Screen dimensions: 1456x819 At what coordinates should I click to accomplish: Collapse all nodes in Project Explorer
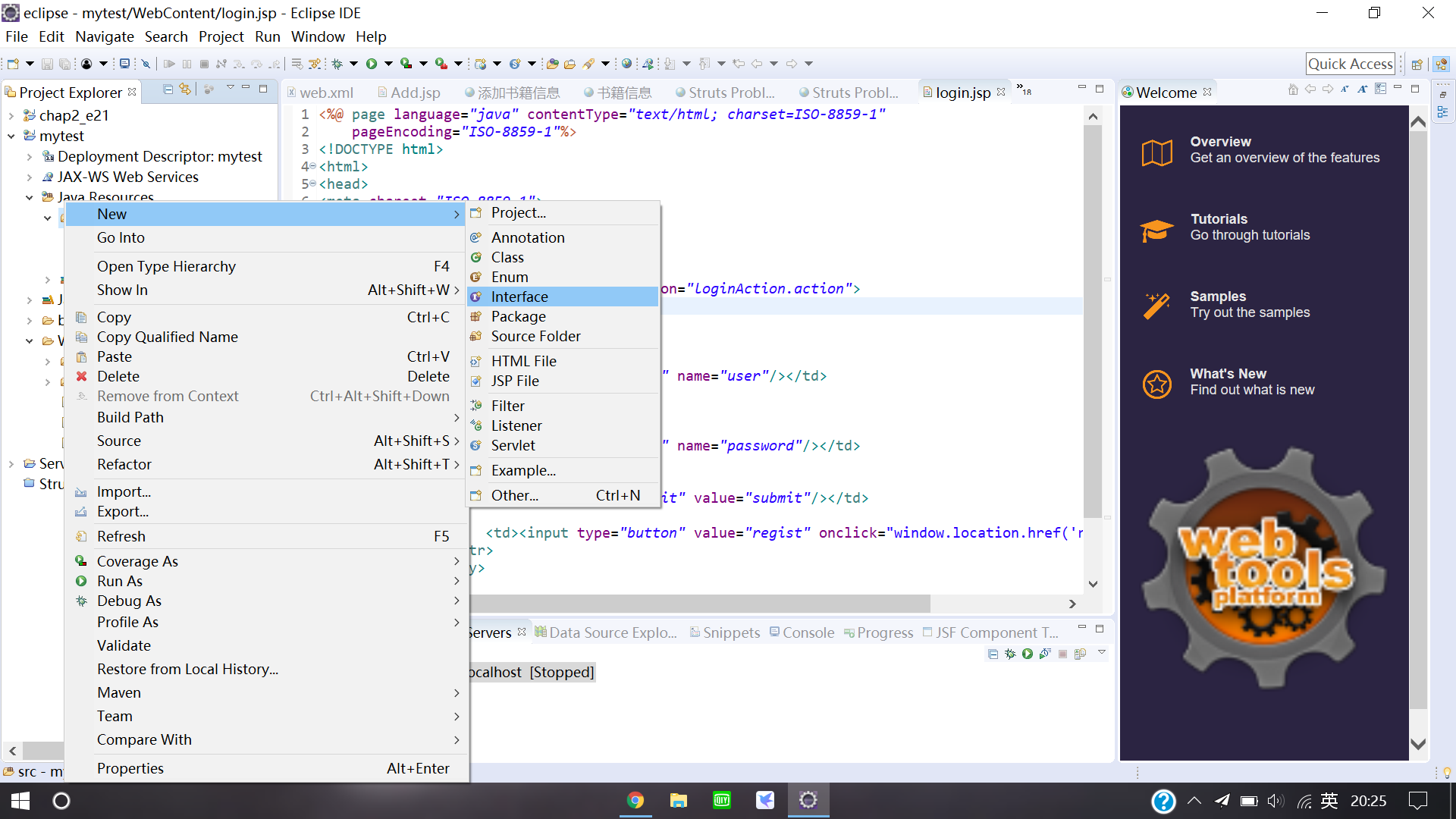167,89
